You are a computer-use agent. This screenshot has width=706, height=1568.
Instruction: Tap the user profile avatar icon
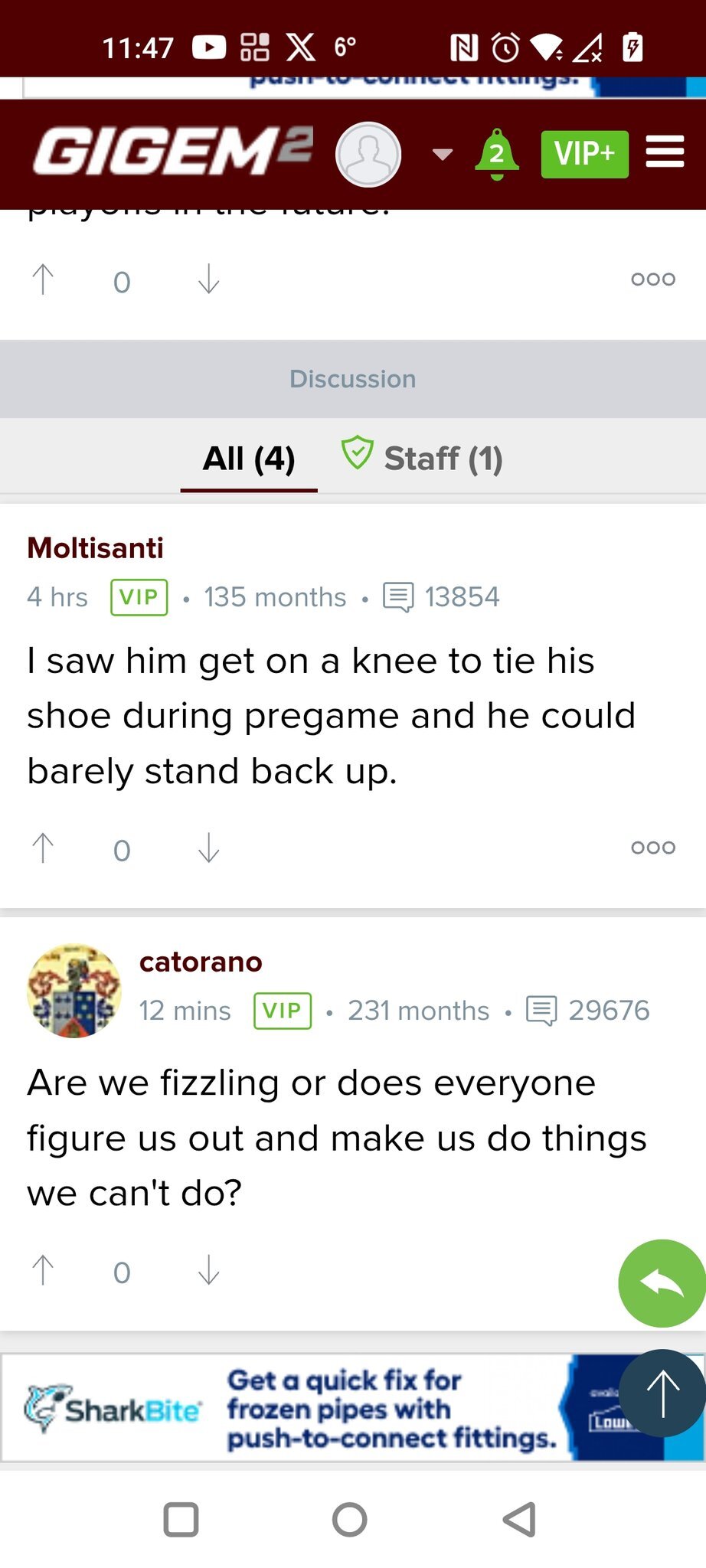coord(368,155)
